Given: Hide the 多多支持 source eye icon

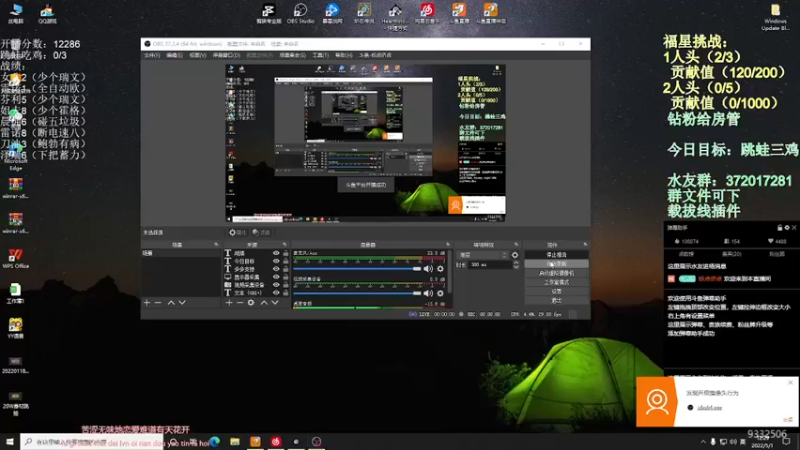Looking at the screenshot, I should 276,269.
